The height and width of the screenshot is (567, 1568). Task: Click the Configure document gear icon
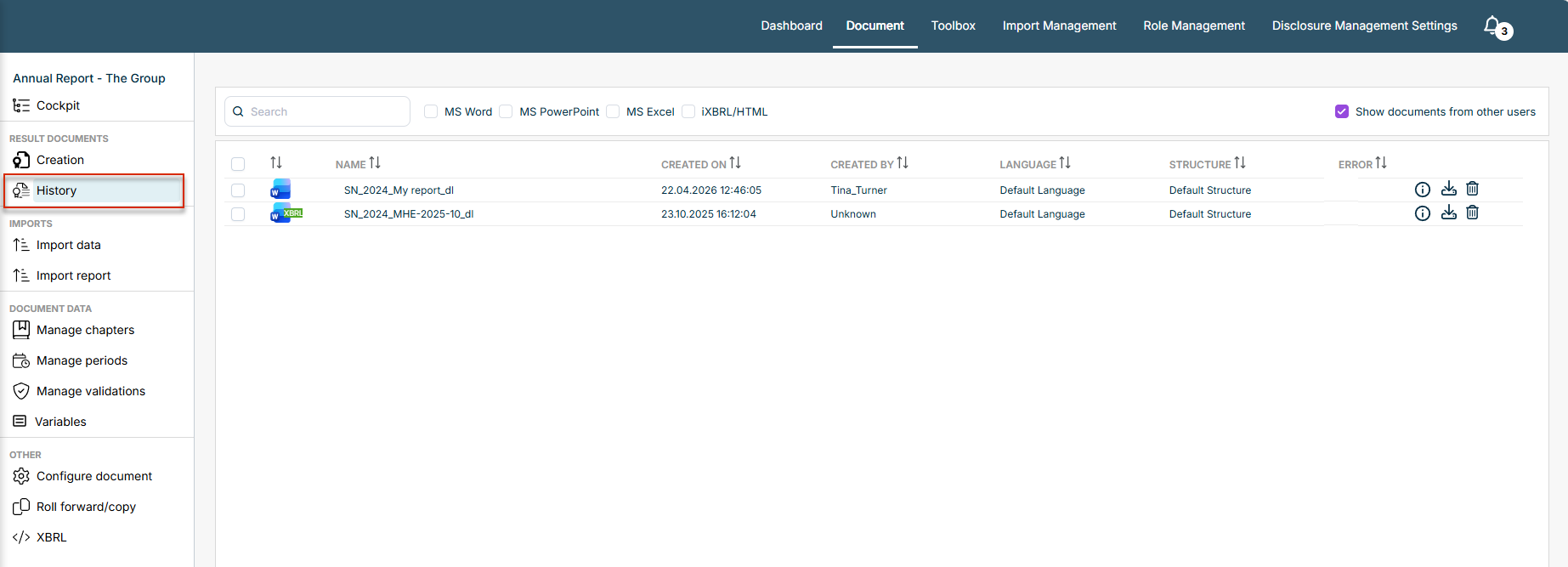point(21,476)
